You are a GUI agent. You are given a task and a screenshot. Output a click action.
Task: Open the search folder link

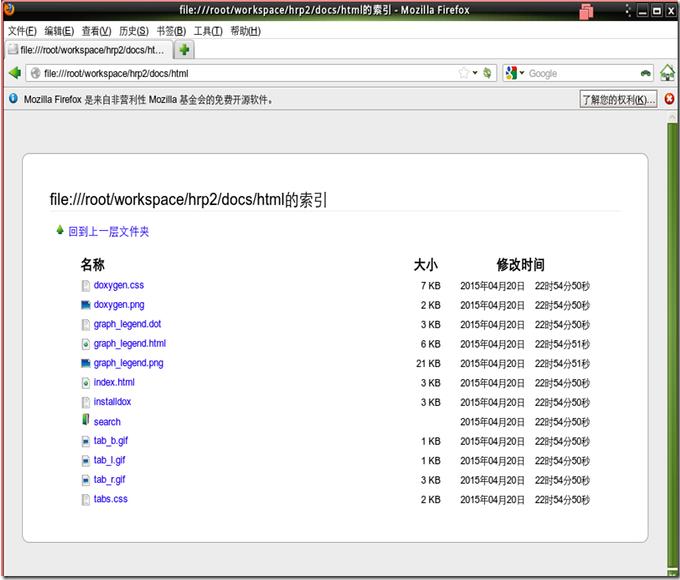tap(107, 422)
